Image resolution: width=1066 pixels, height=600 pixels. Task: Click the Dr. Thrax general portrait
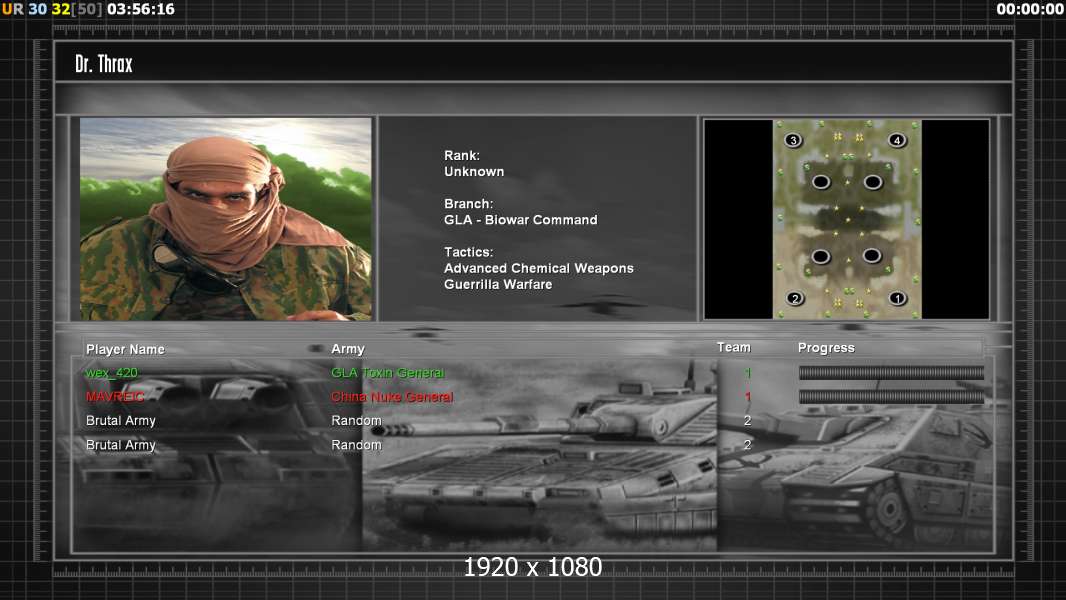(226, 219)
